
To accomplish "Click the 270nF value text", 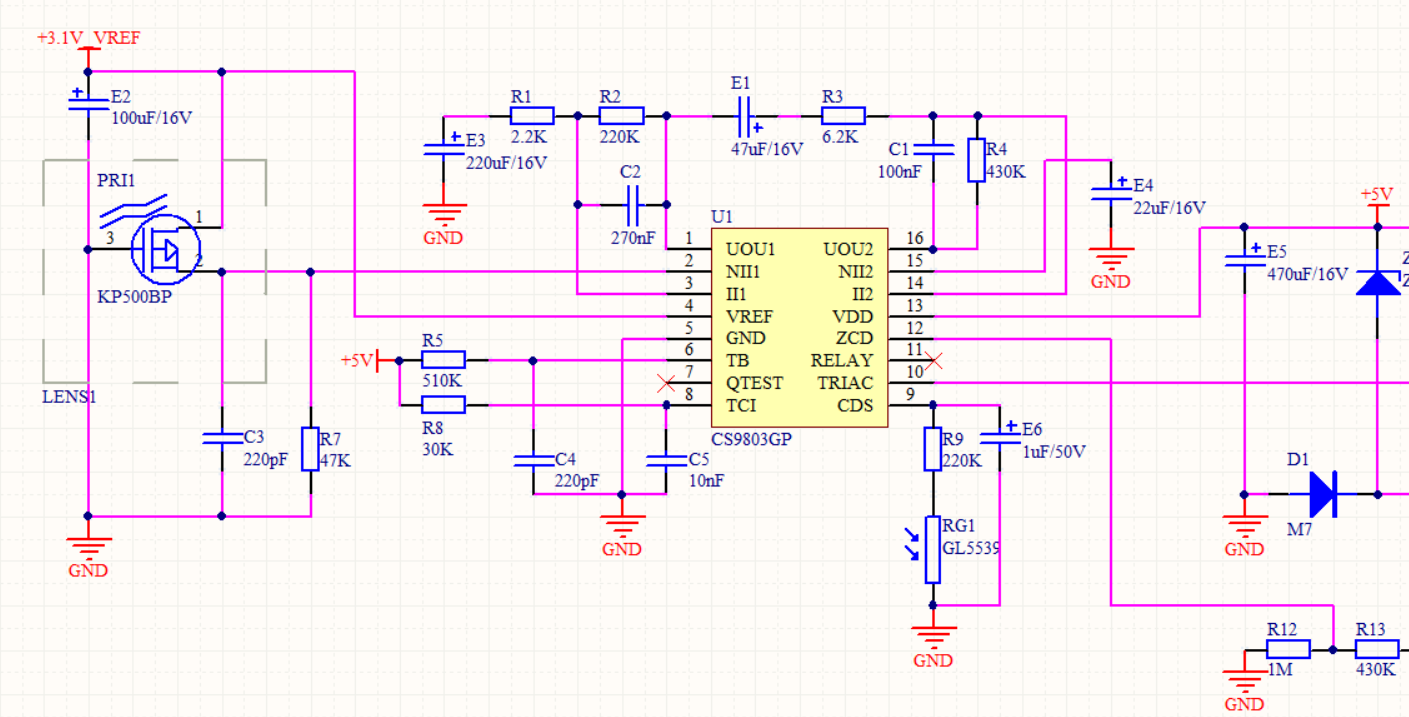I will coord(634,238).
